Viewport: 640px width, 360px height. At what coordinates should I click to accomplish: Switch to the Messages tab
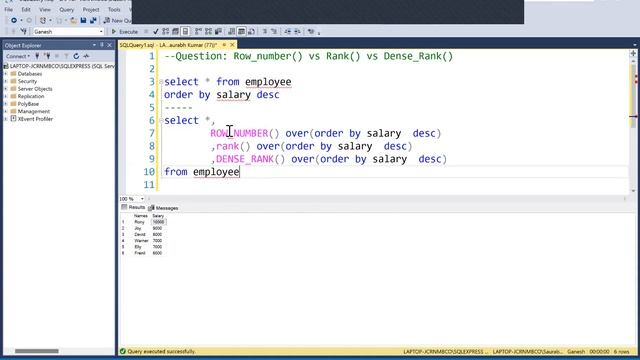(163, 208)
